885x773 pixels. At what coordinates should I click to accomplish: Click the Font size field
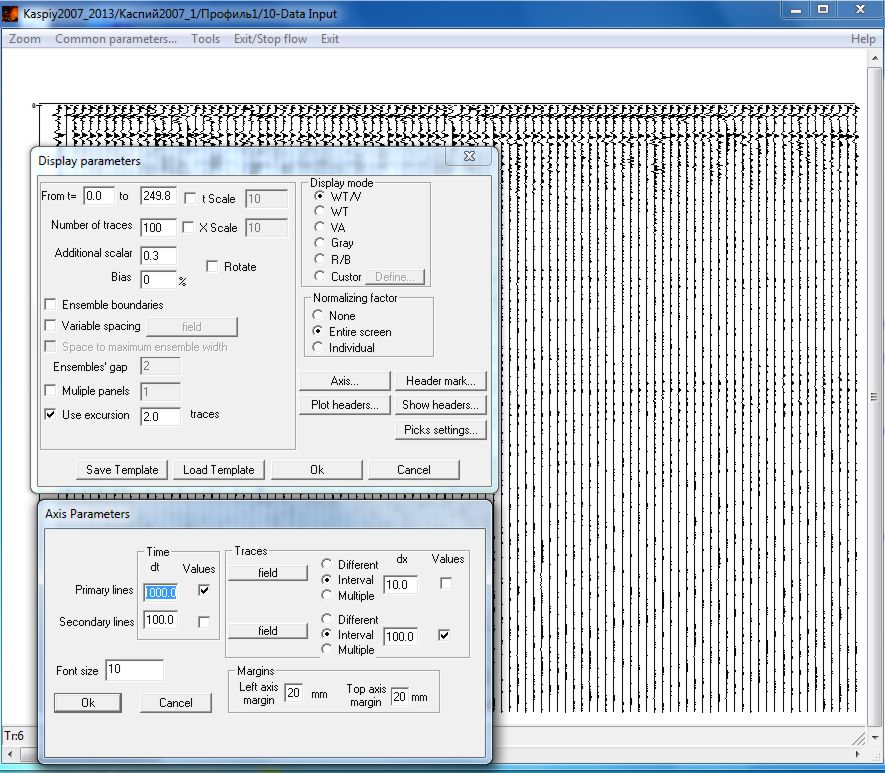(x=134, y=670)
